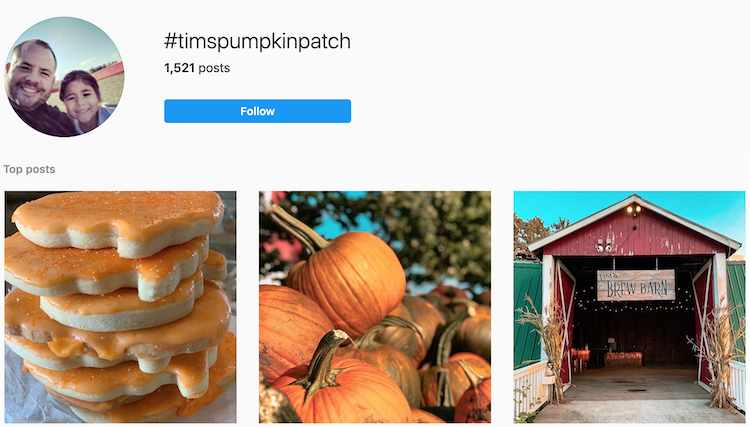Click the foreground pumpkin's curved stem
Viewport: 750px width, 427px height.
coord(323,363)
